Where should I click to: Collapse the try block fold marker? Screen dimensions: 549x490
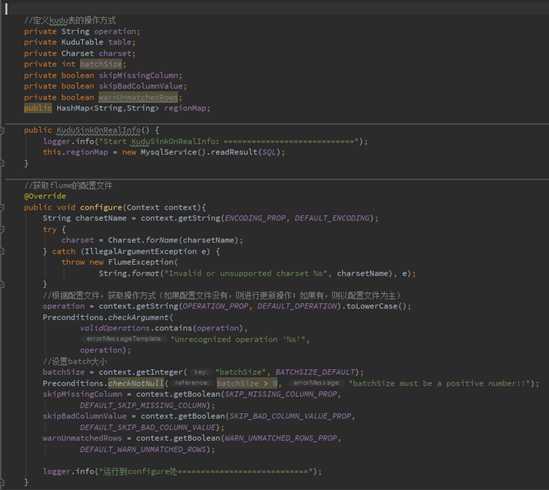click(2, 230)
